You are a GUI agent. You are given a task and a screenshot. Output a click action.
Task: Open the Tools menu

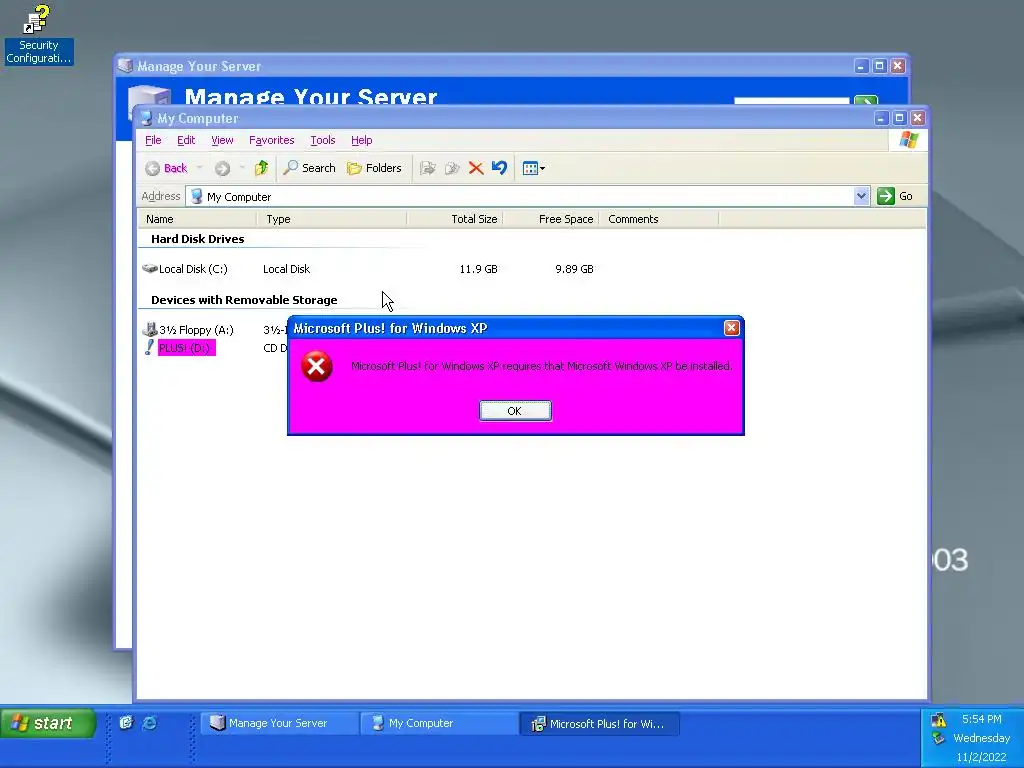tap(323, 140)
